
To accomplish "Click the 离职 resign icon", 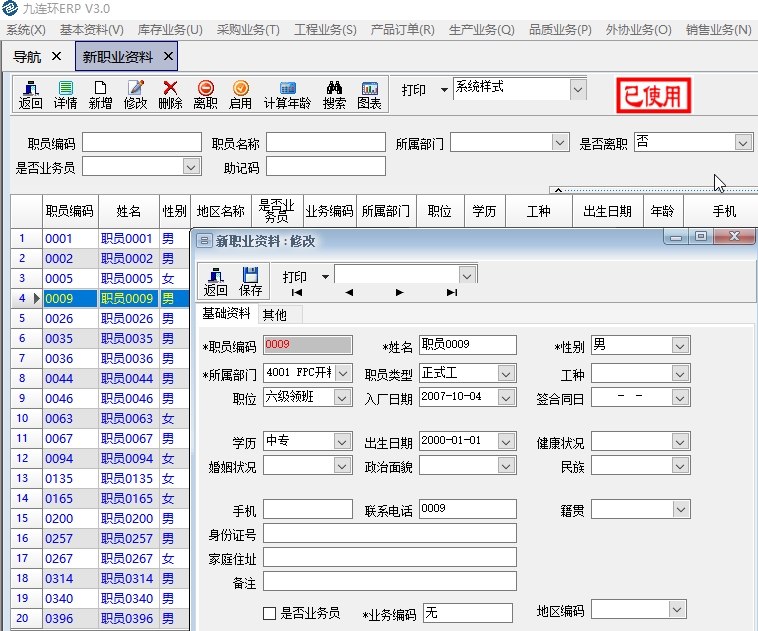I will (x=205, y=95).
